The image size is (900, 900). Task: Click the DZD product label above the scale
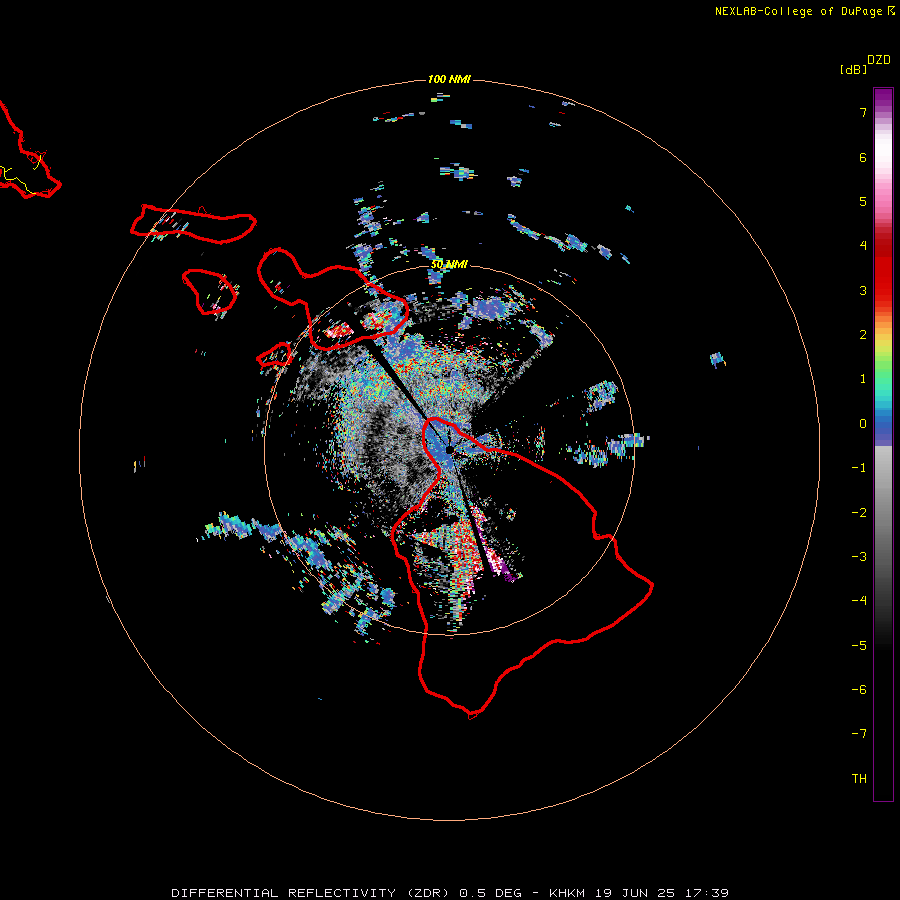(x=879, y=60)
